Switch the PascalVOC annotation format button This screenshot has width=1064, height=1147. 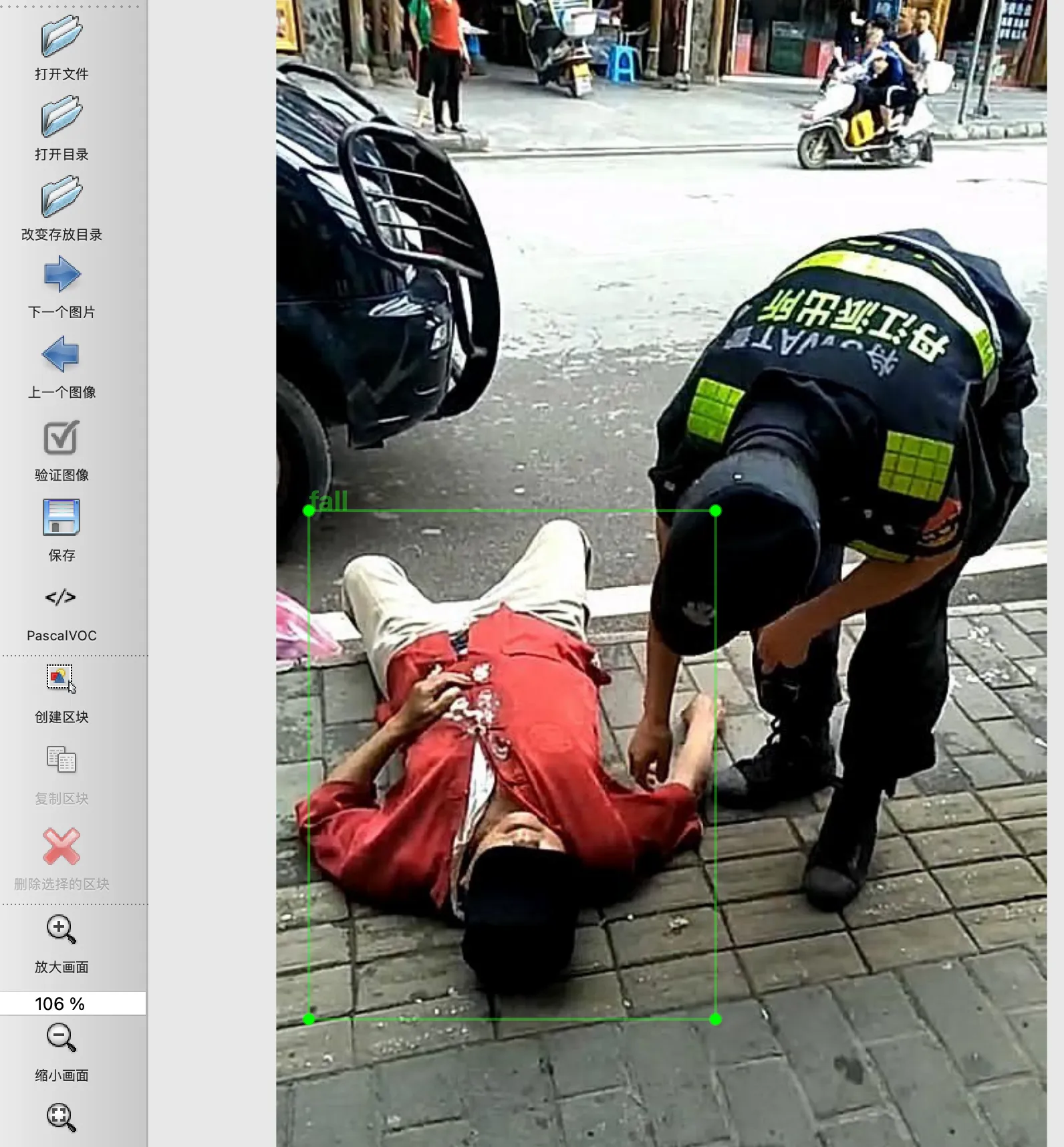(x=61, y=597)
